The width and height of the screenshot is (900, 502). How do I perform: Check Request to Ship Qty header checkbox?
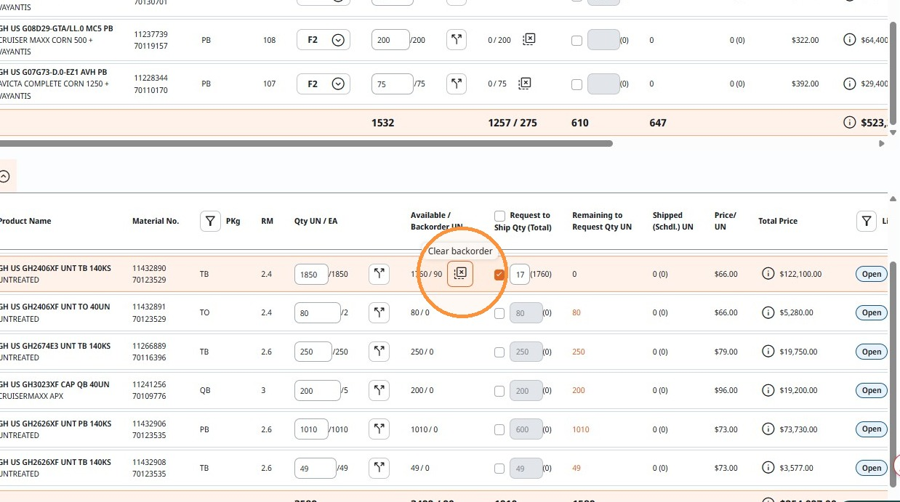[x=499, y=216]
